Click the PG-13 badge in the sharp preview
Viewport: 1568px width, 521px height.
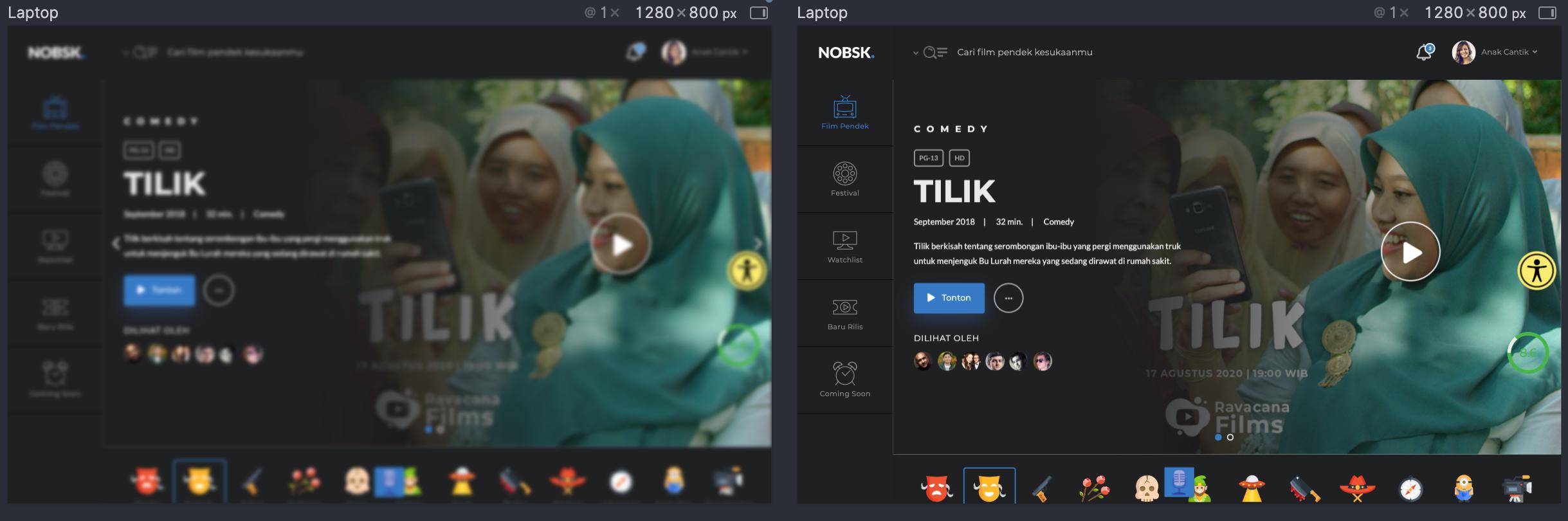pos(928,158)
